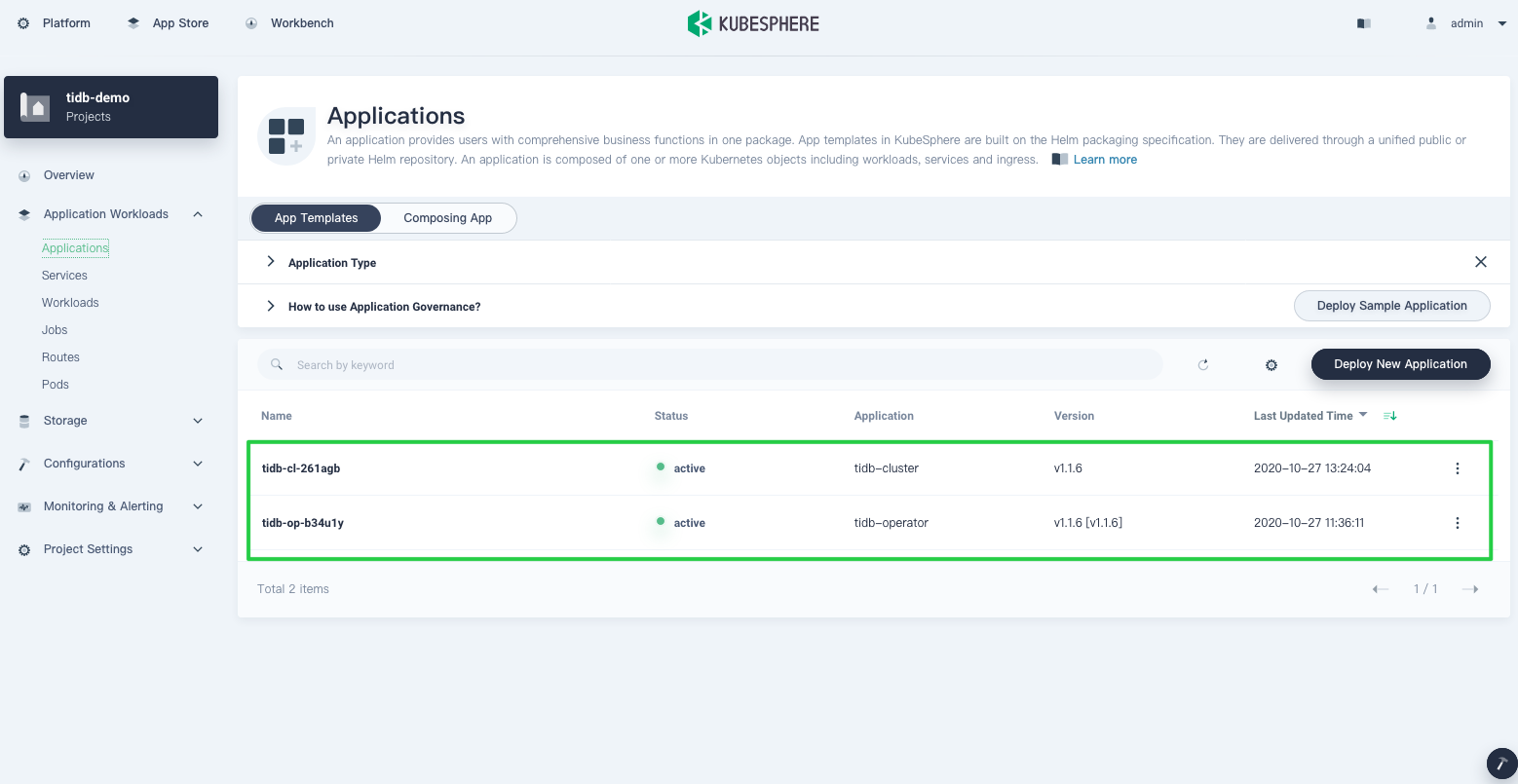Click the KubeSphere logo
The height and width of the screenshot is (784, 1518).
753,22
